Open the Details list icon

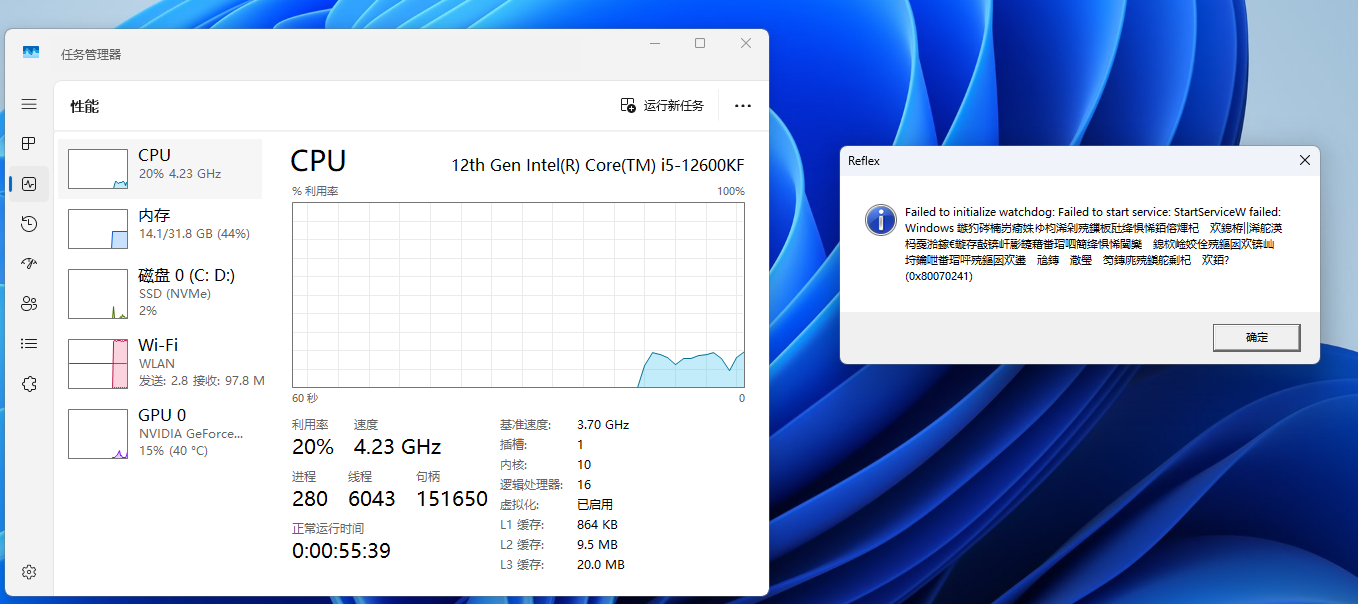pyautogui.click(x=29, y=344)
